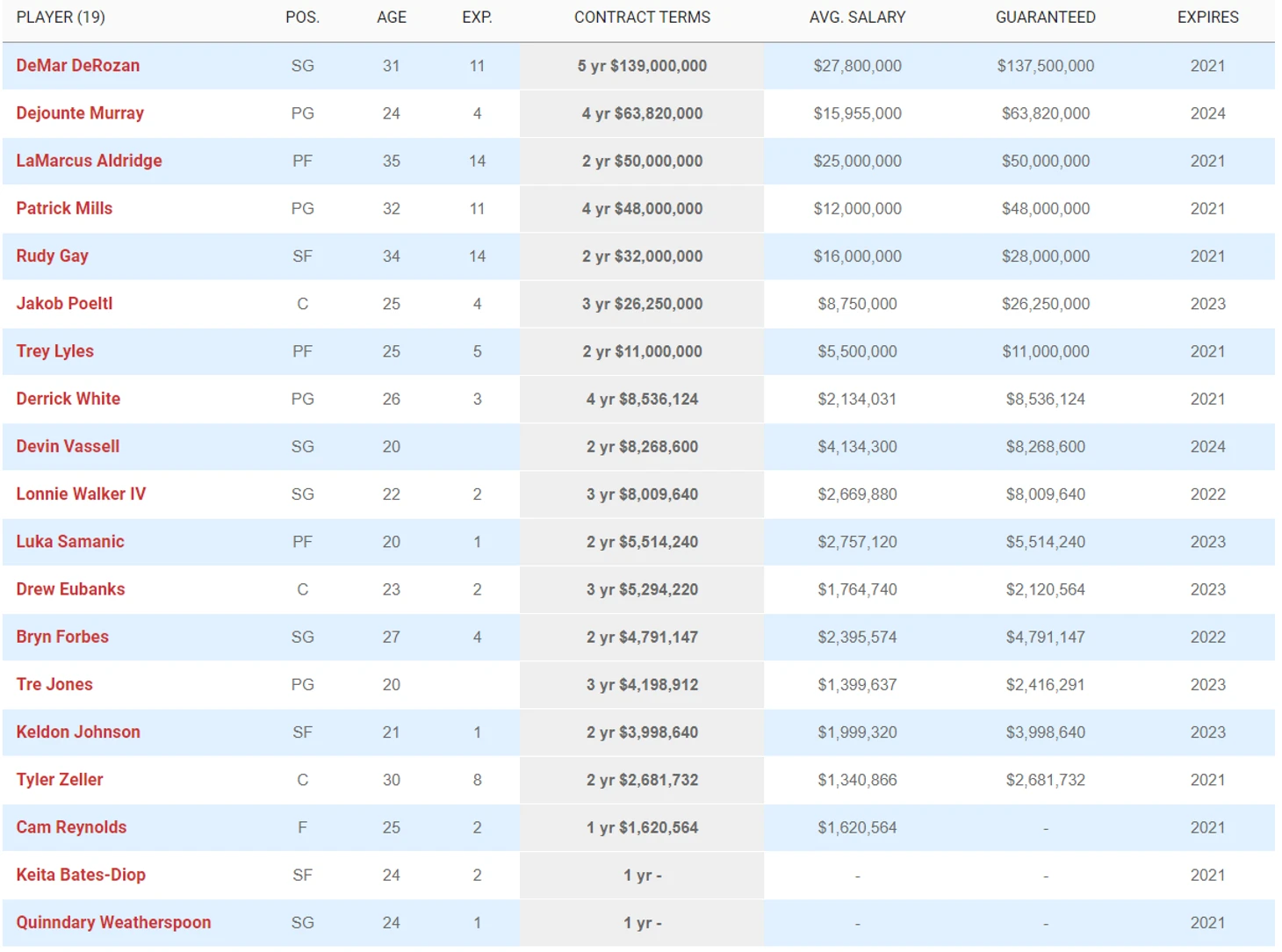Select Tyler Zeller's age value 30
Screen dimensions: 1282x952
tap(392, 779)
